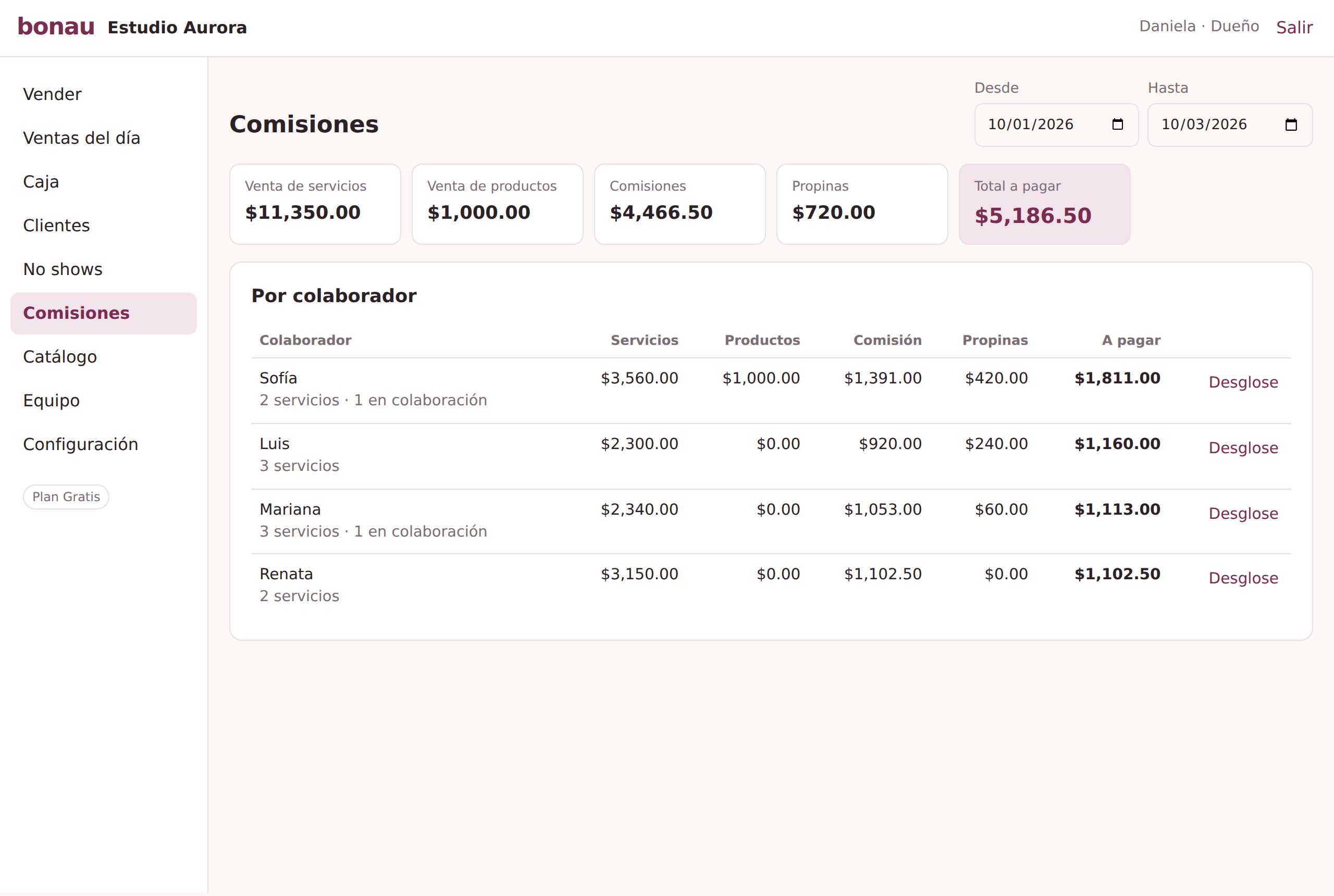1334x896 pixels.
Task: Click Mariana's propinas $60.00
Action: tap(1001, 509)
